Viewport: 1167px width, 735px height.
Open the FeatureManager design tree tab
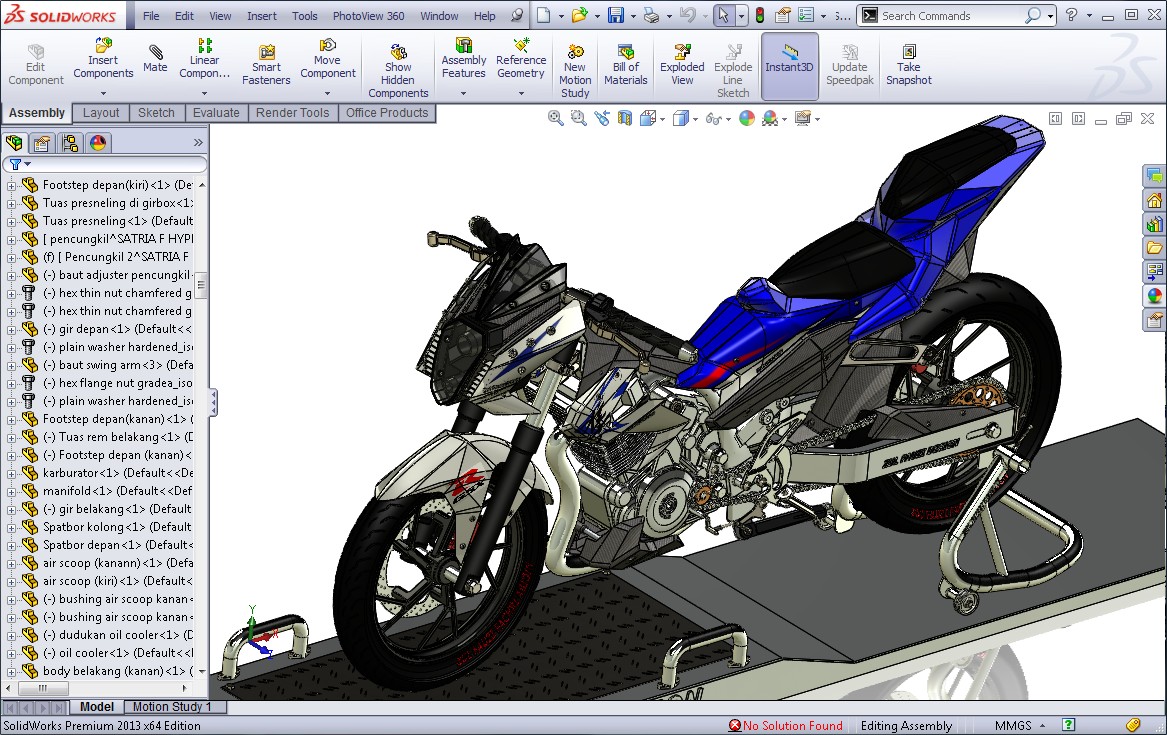pyautogui.click(x=14, y=143)
